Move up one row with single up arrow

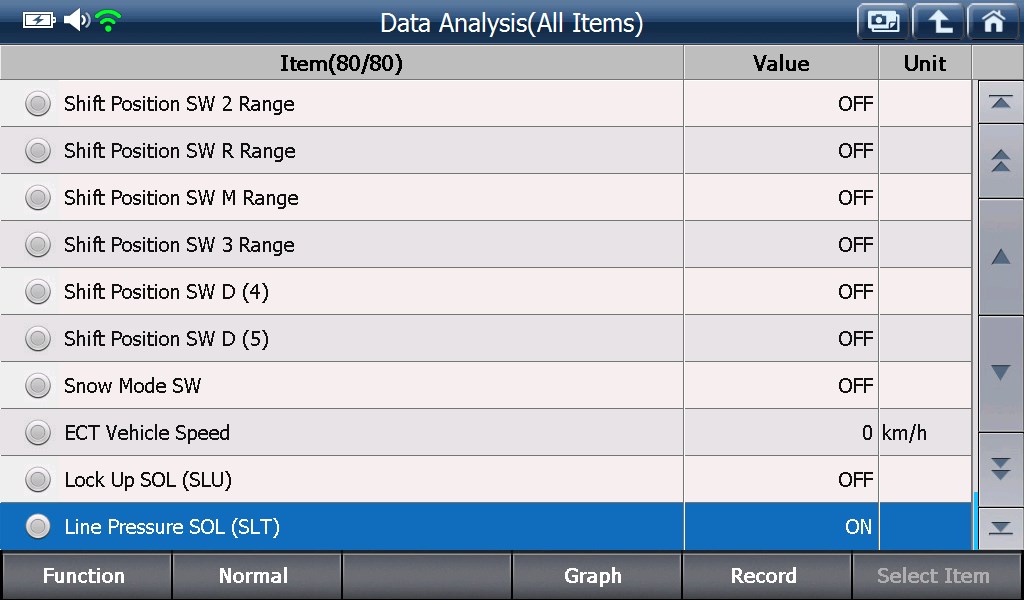click(x=1000, y=257)
